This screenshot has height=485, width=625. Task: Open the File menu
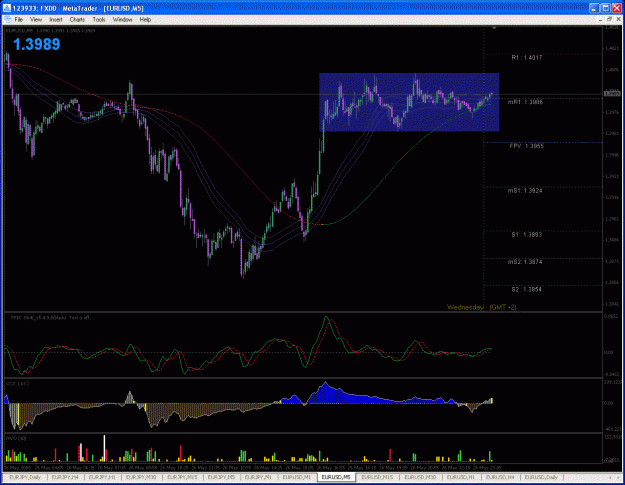[19, 20]
